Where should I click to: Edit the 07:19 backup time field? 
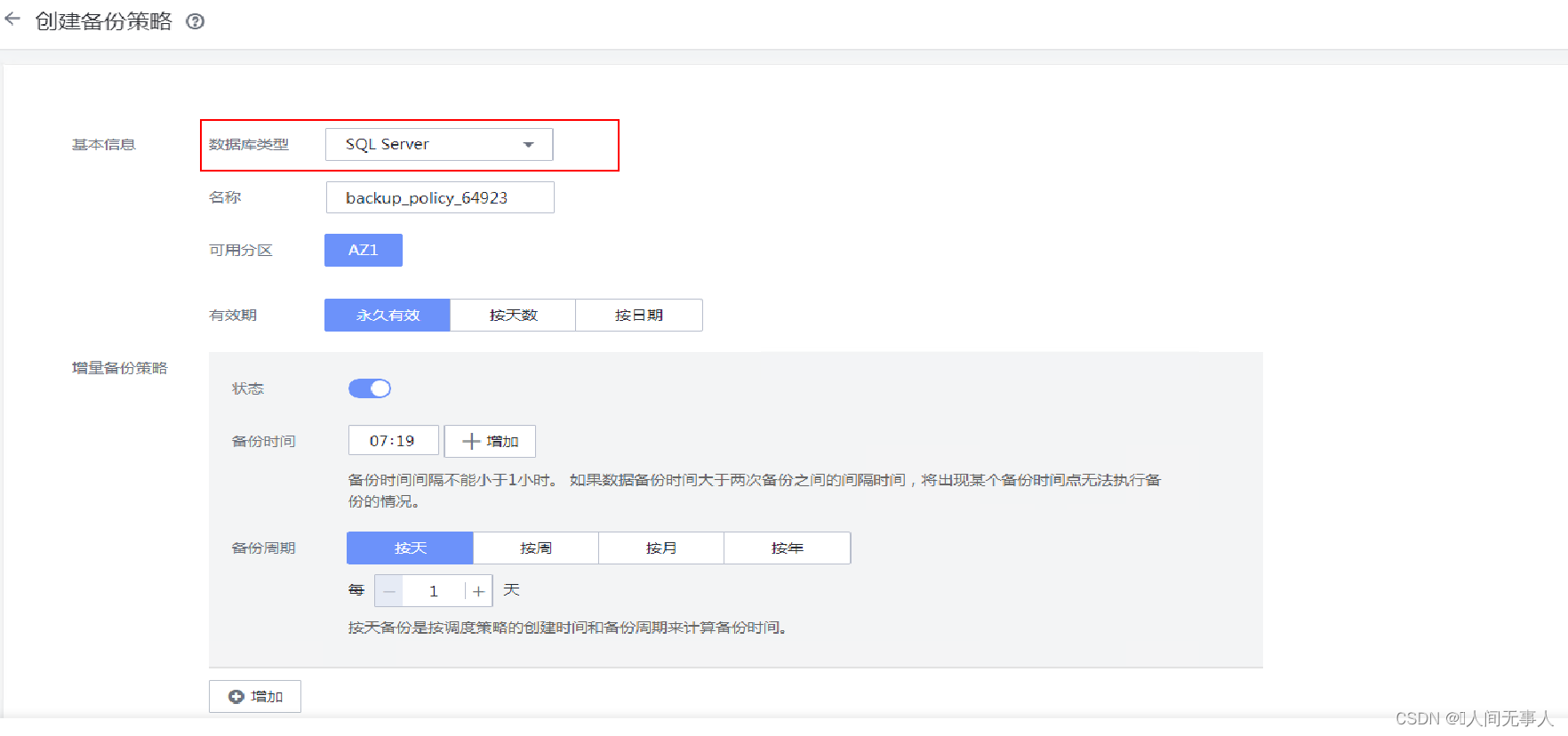point(393,441)
